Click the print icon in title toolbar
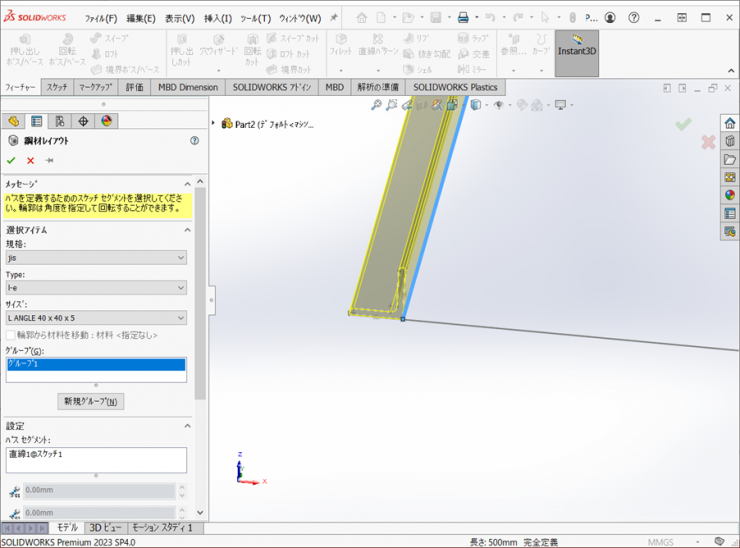Viewport: 740px width, 548px height. coord(462,18)
